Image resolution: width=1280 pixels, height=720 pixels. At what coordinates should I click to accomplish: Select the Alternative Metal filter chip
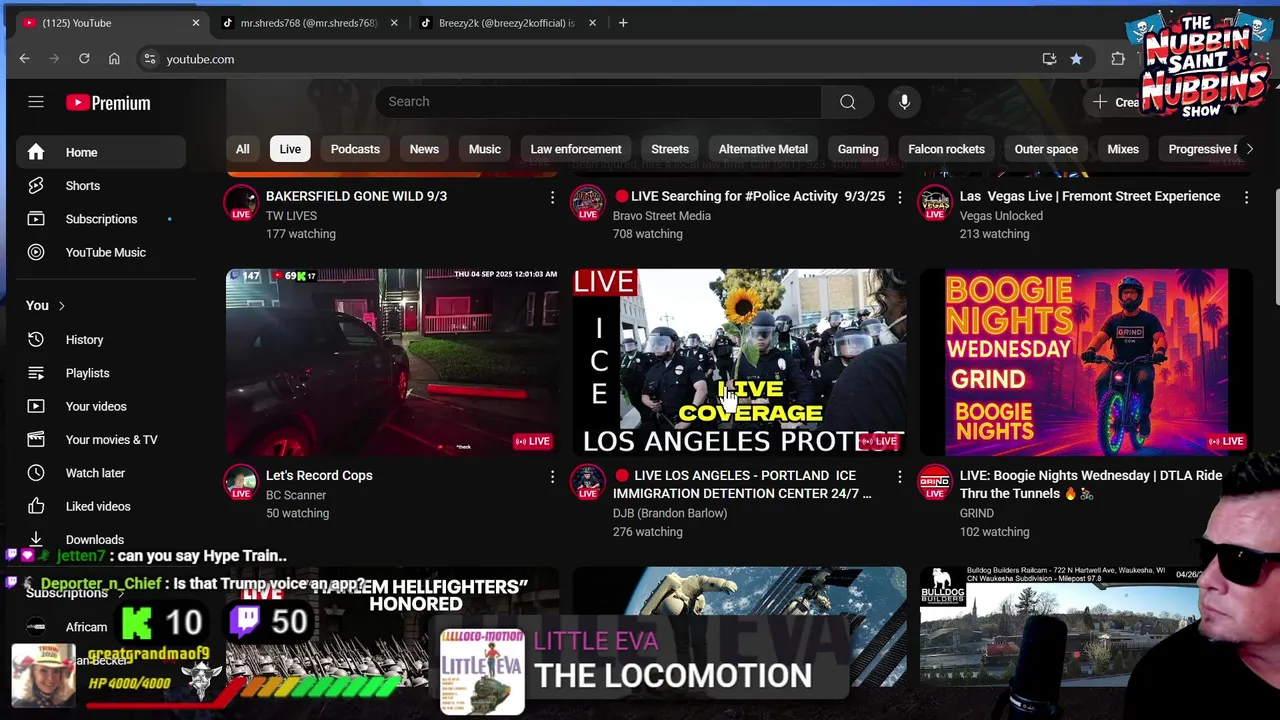(x=763, y=149)
